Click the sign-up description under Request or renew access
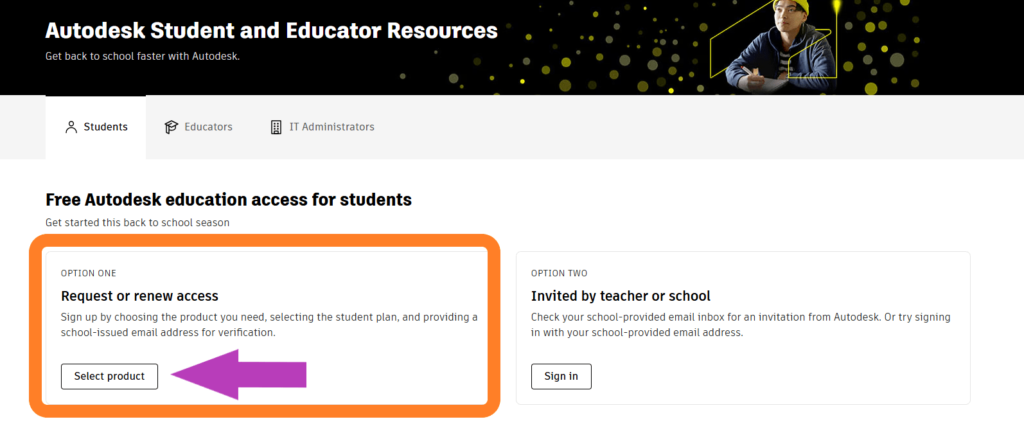1024x435 pixels. [x=269, y=325]
